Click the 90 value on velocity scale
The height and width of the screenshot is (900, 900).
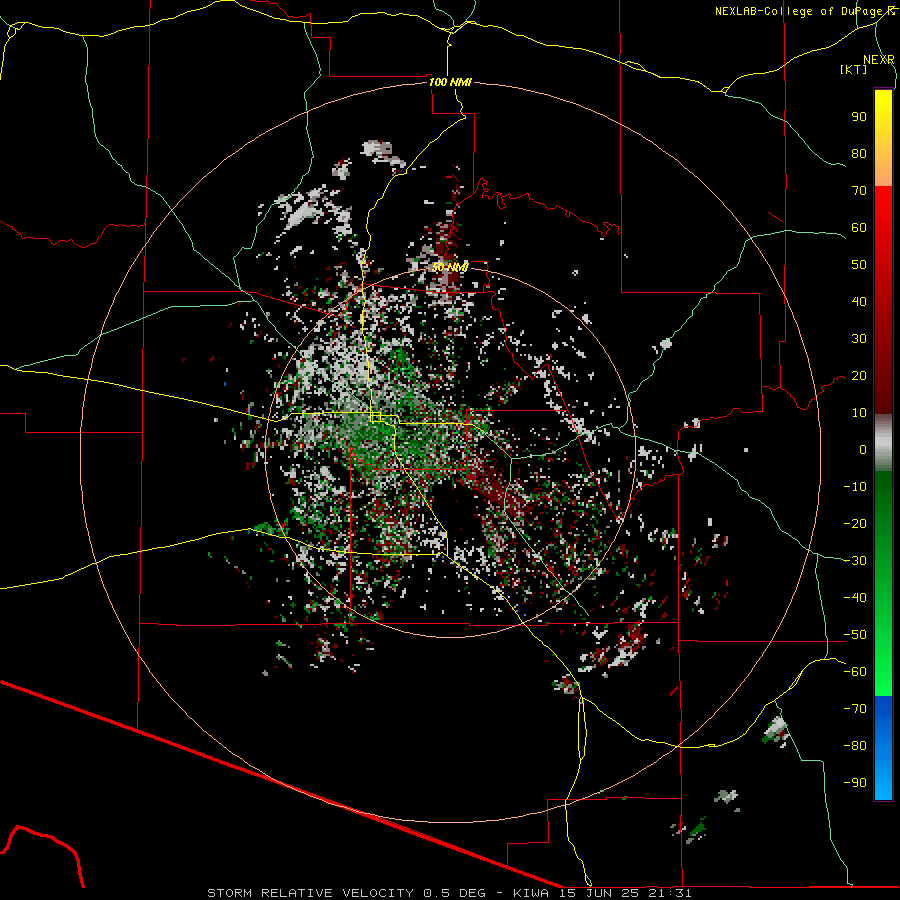pyautogui.click(x=859, y=117)
